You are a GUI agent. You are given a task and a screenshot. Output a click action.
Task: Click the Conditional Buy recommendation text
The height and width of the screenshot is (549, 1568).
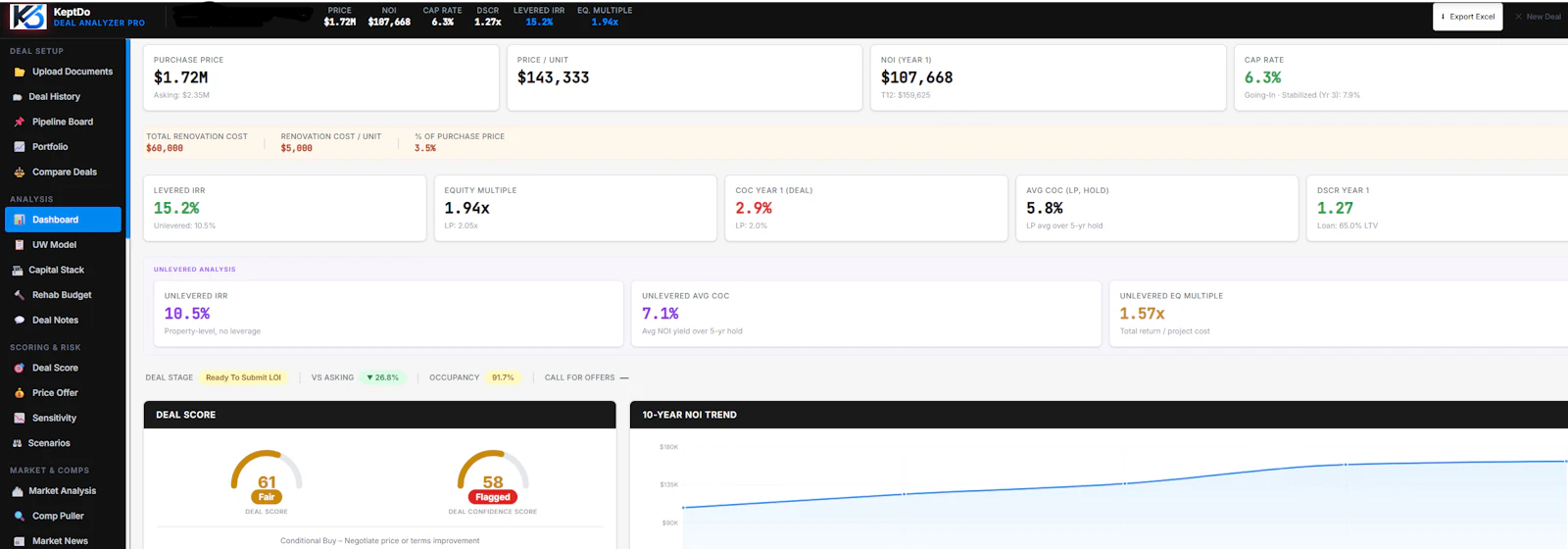(380, 541)
